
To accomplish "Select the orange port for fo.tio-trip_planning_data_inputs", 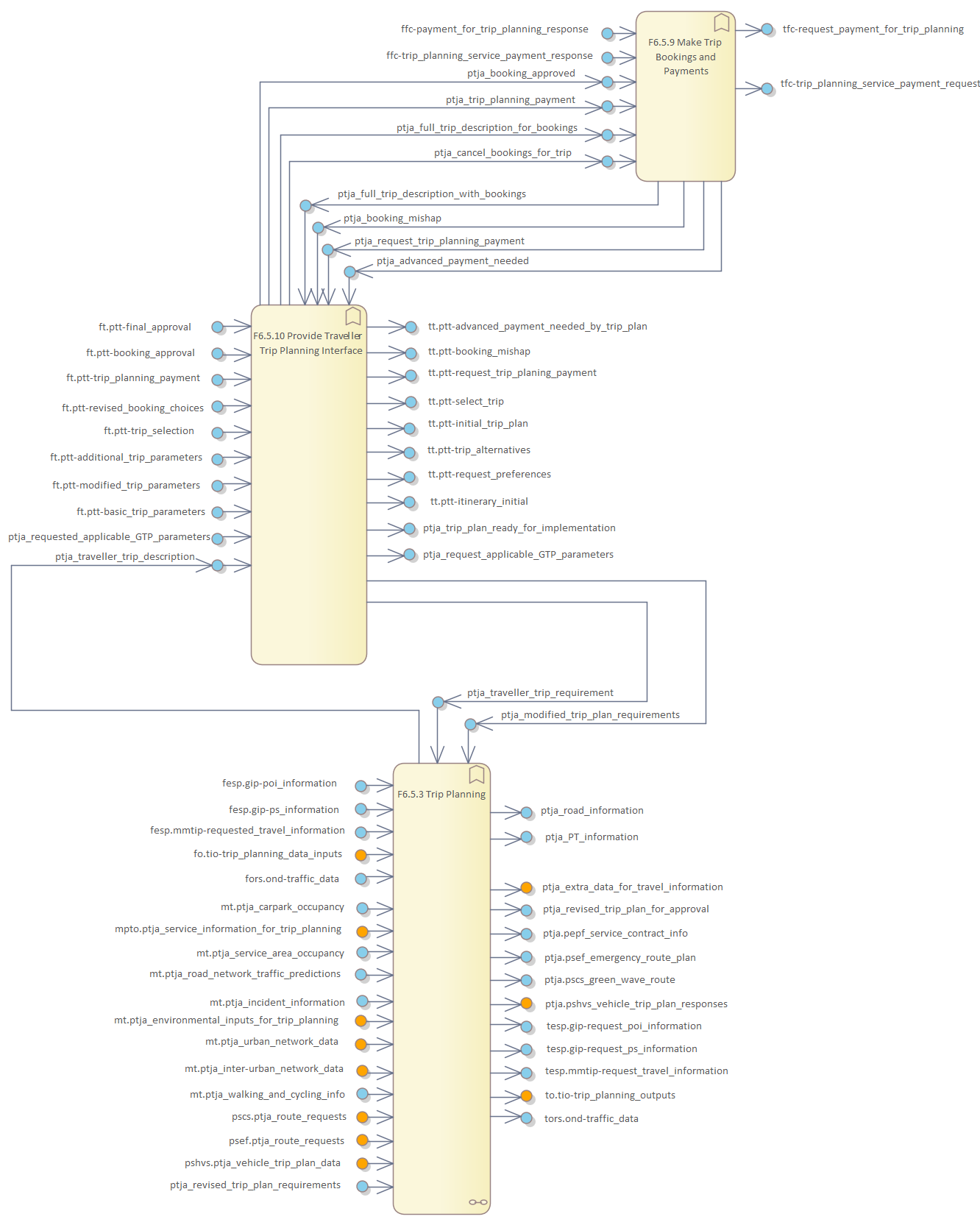I will pos(361,855).
